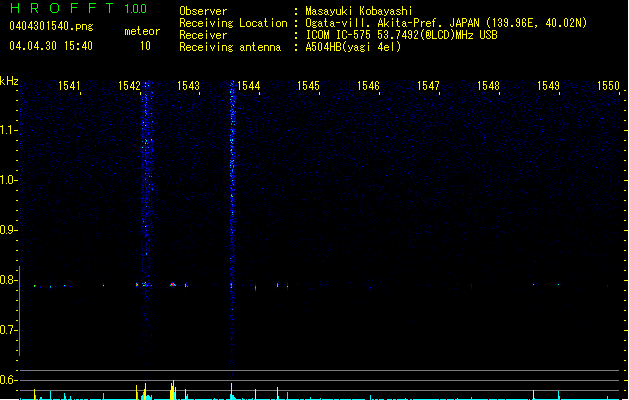The height and width of the screenshot is (400, 629).
Task: Click the 1.0 kHz axis label
Action: pyautogui.click(x=8, y=180)
